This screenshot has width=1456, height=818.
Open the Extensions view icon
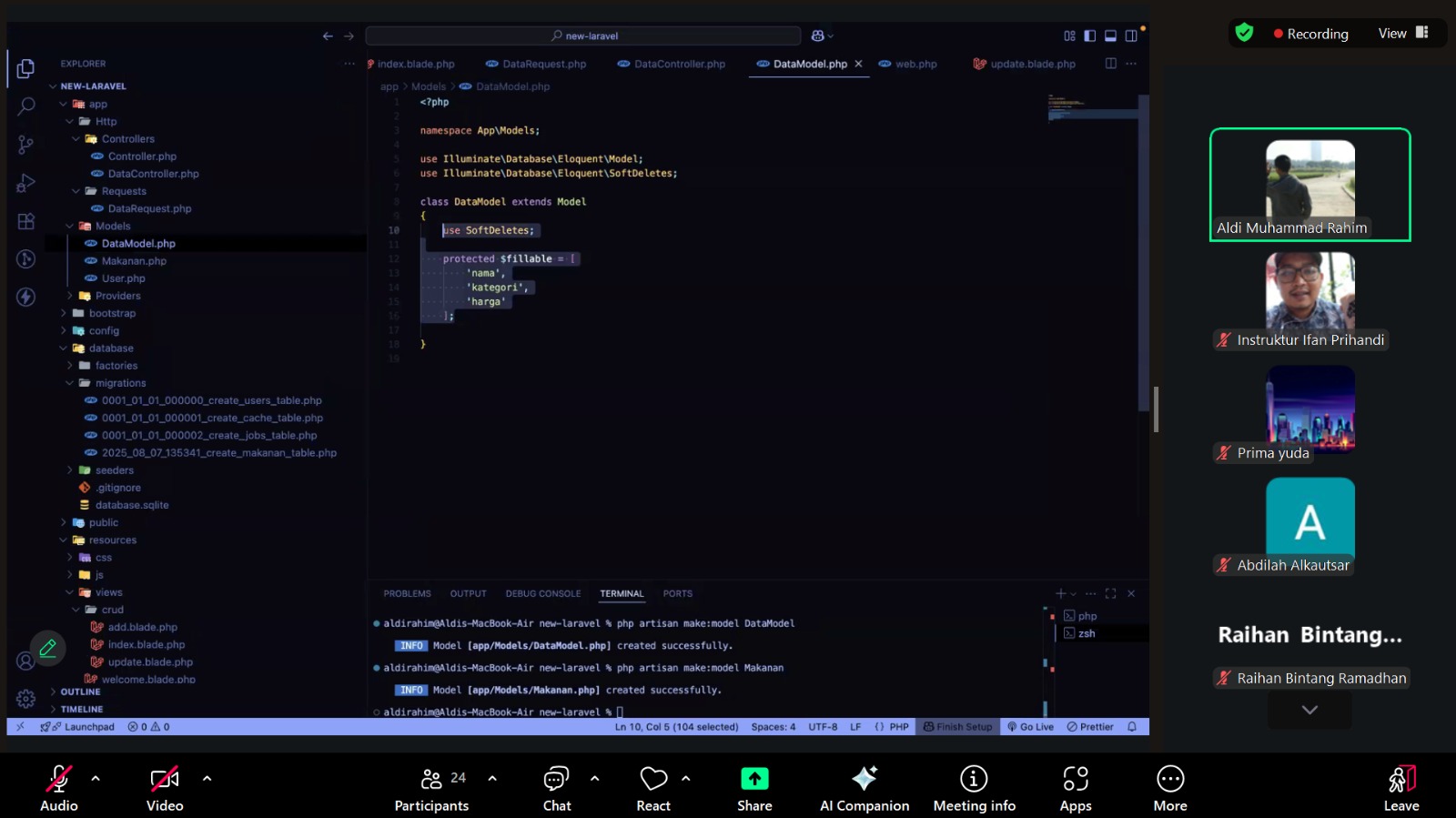[26, 221]
